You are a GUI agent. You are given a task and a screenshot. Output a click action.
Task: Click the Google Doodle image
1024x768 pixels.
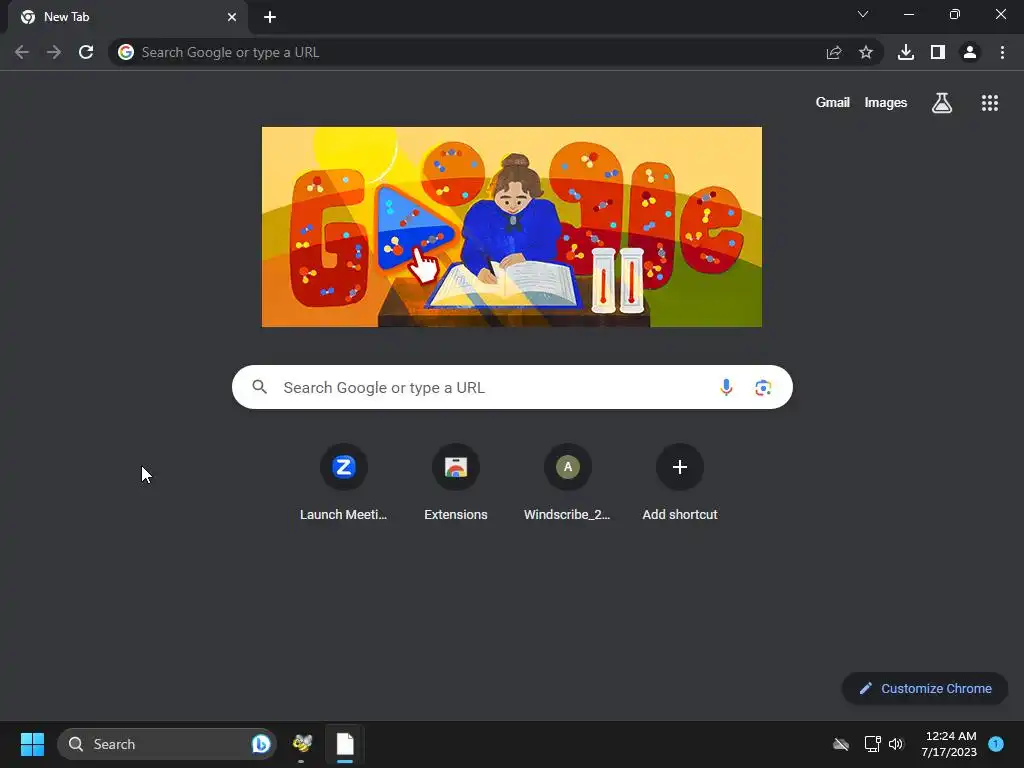[512, 227]
